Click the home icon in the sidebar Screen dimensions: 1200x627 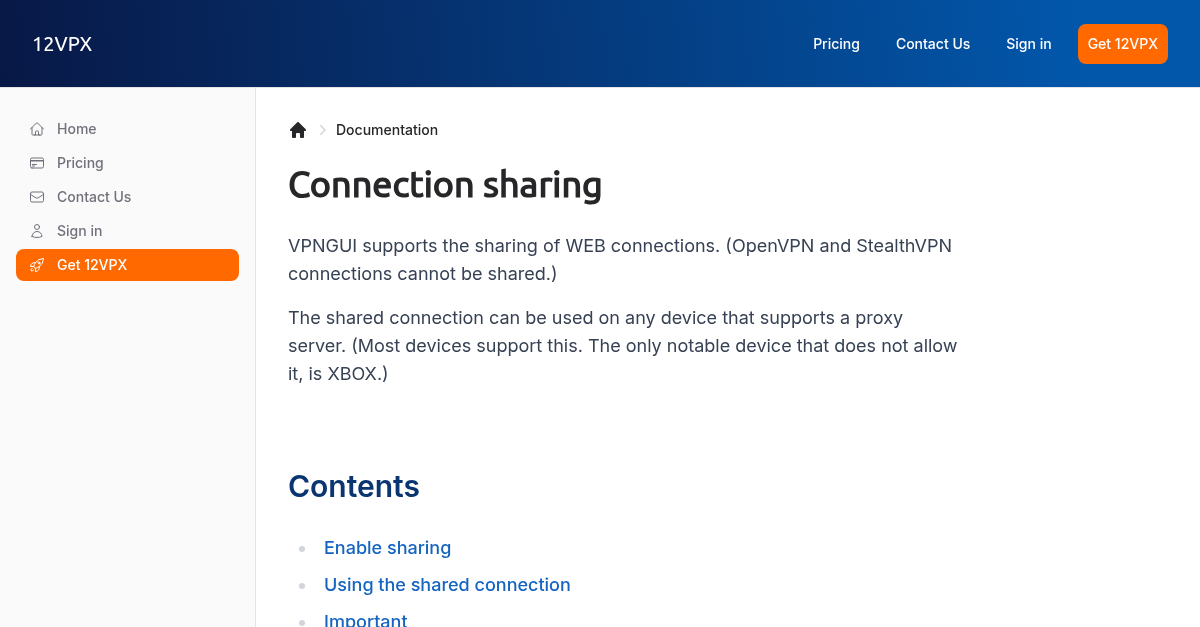[x=36, y=129]
